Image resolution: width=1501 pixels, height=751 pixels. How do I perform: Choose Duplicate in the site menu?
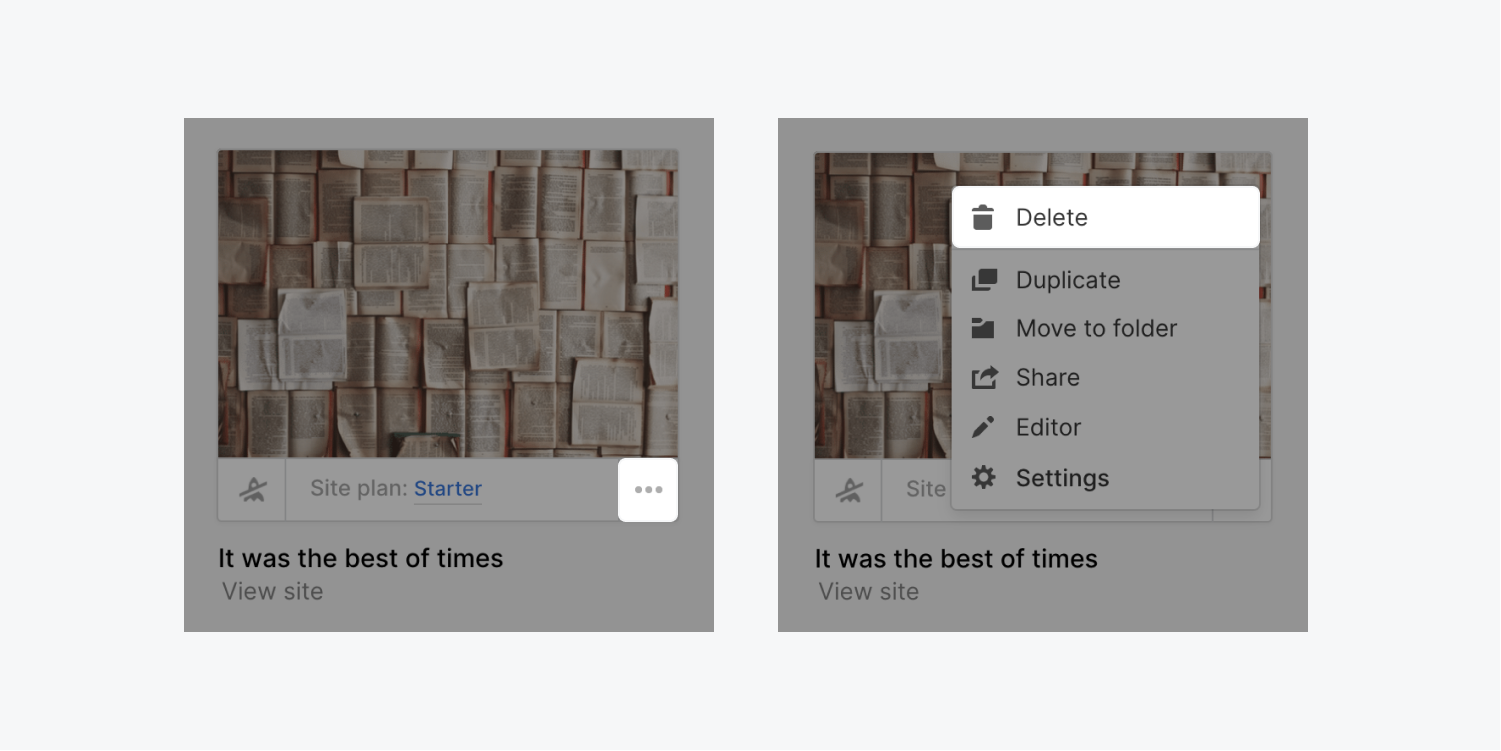[1106, 280]
